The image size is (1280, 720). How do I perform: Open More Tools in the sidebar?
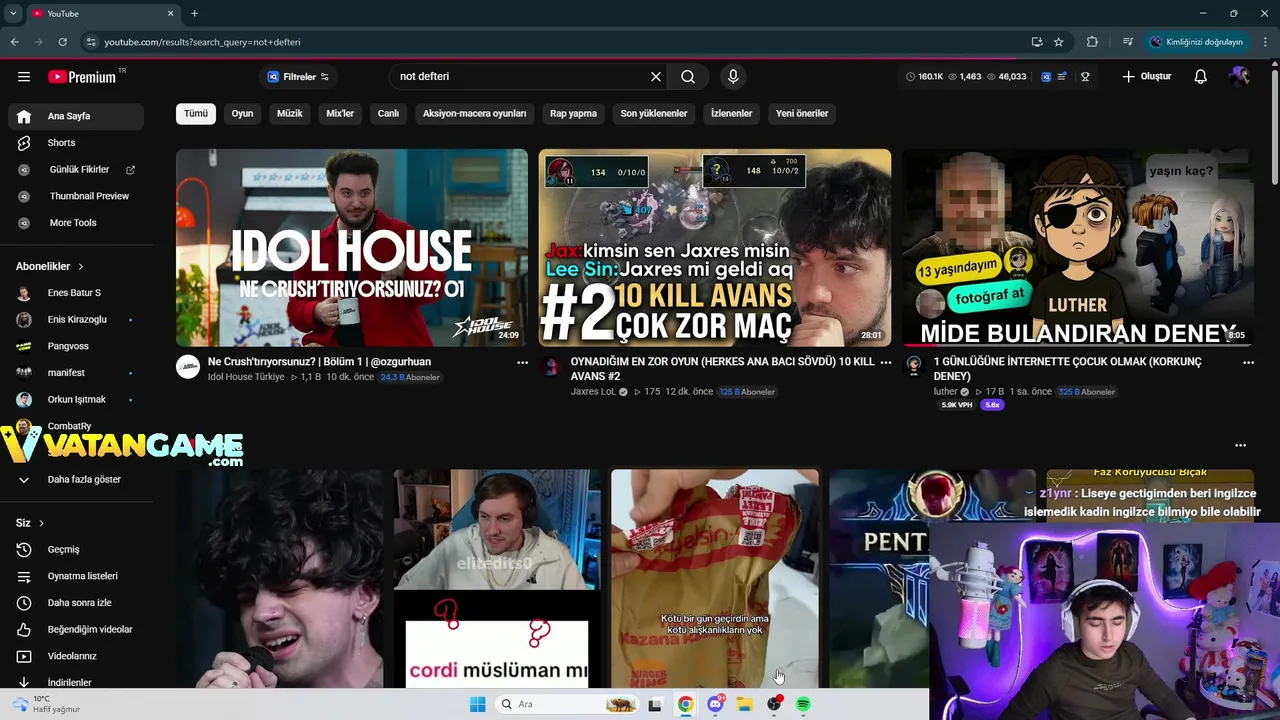76,223
